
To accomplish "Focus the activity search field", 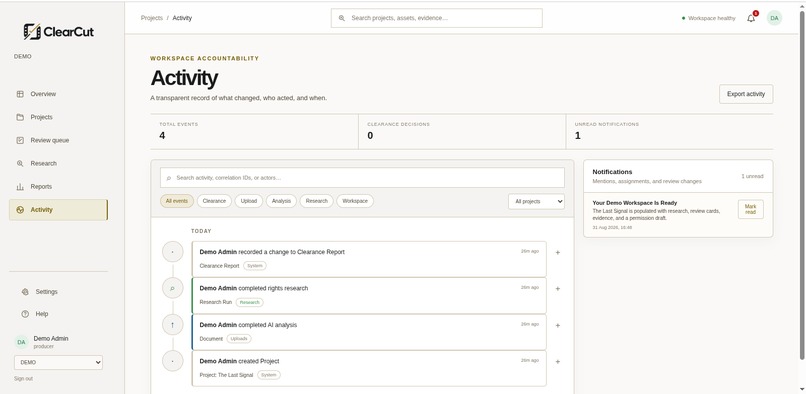I will point(362,177).
